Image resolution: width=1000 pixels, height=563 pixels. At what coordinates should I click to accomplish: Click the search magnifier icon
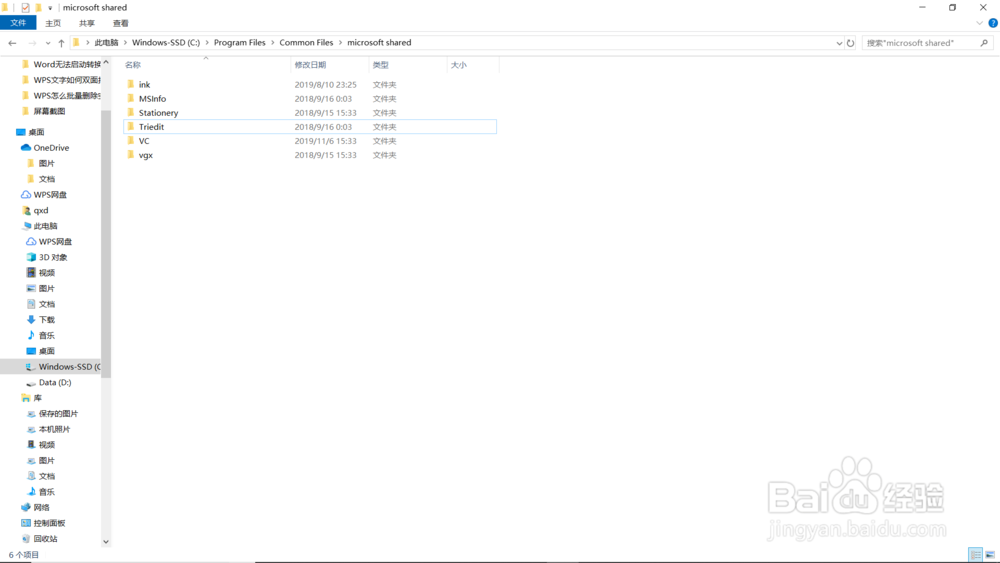tap(984, 43)
